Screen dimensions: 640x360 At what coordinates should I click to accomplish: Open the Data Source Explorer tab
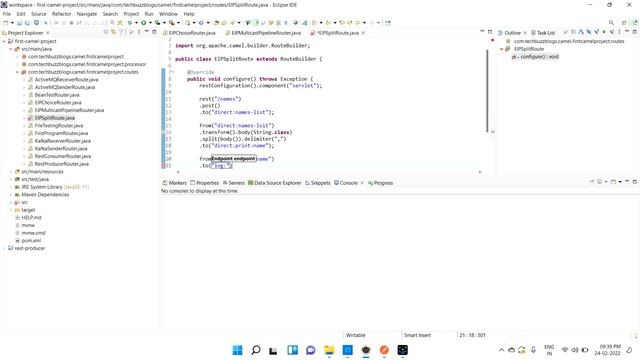(275, 183)
